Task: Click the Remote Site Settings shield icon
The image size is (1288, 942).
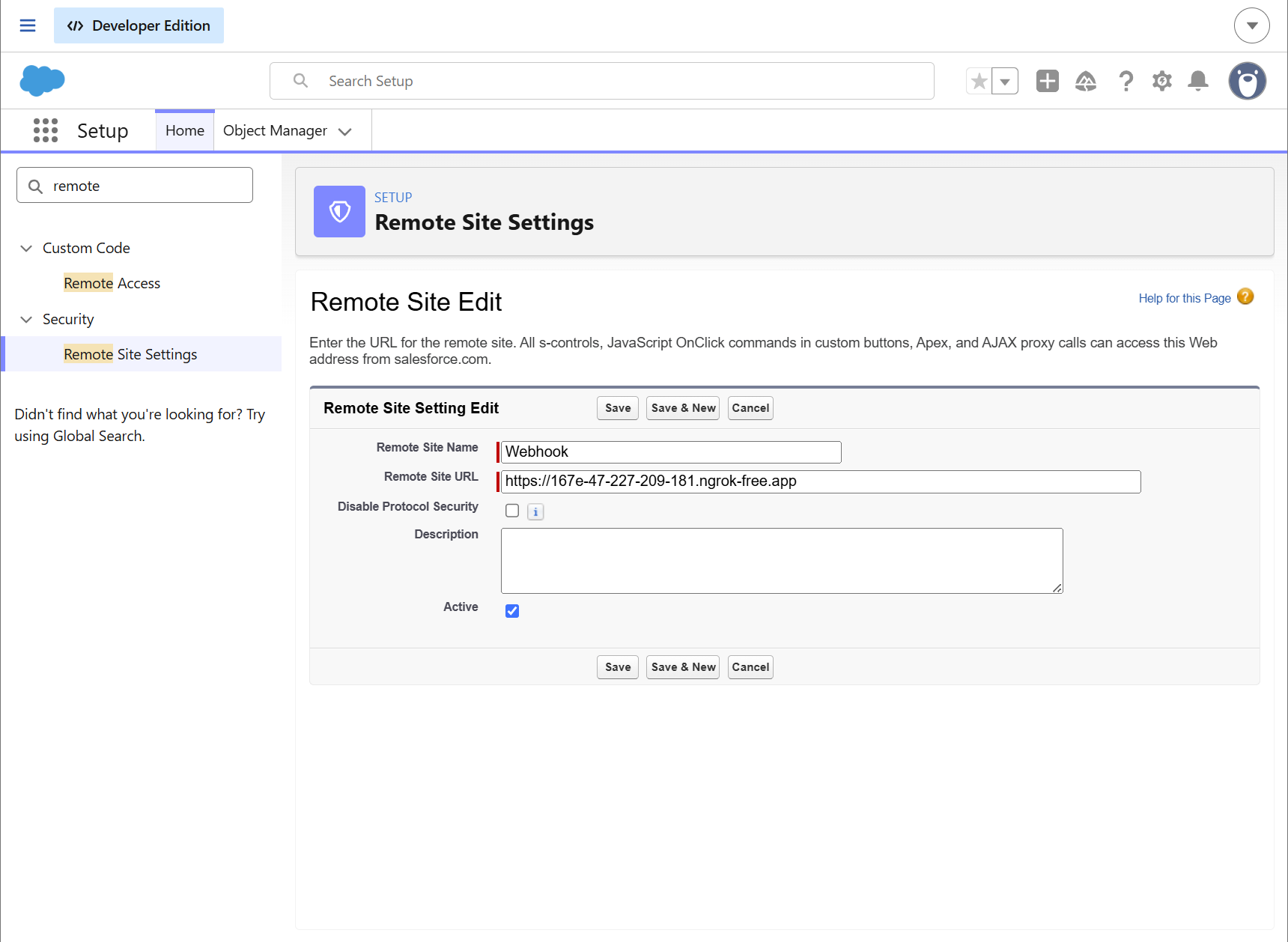Action: 339,211
